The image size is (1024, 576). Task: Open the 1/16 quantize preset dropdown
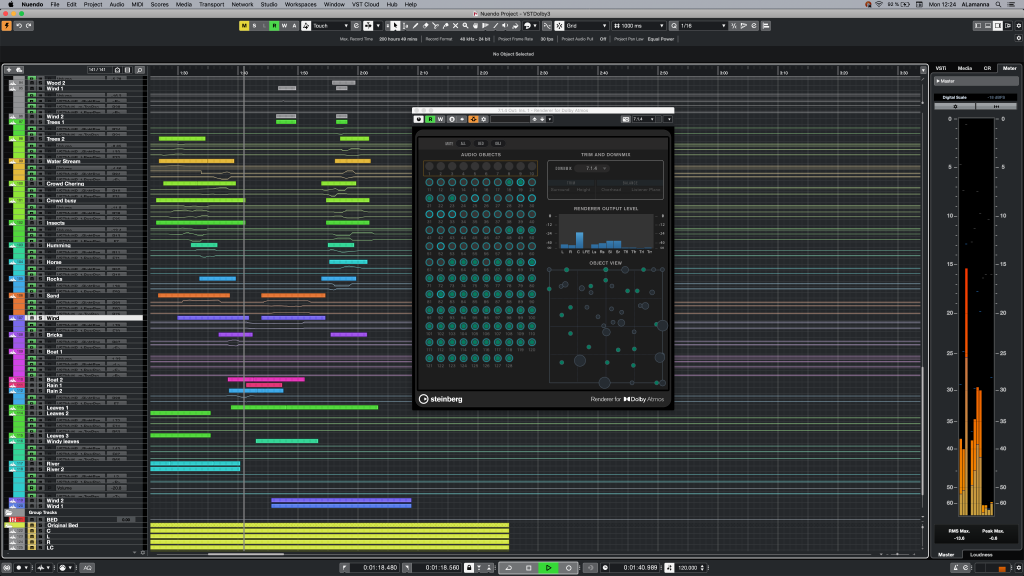703,26
